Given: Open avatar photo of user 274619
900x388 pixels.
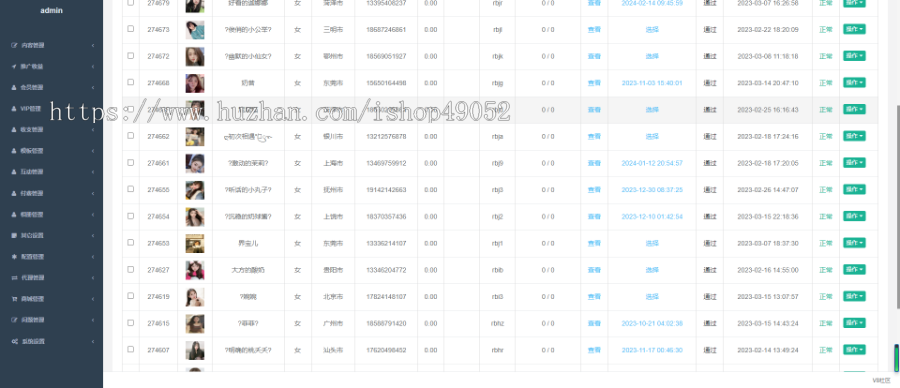Looking at the screenshot, I should click(195, 297).
